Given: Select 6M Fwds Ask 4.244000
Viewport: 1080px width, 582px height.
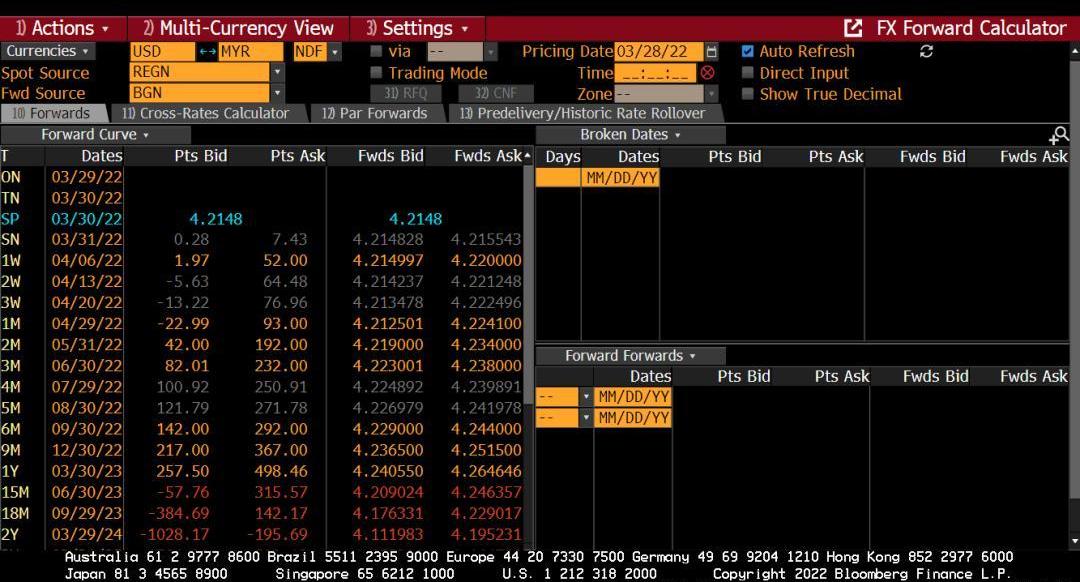Looking at the screenshot, I should click(x=486, y=429).
